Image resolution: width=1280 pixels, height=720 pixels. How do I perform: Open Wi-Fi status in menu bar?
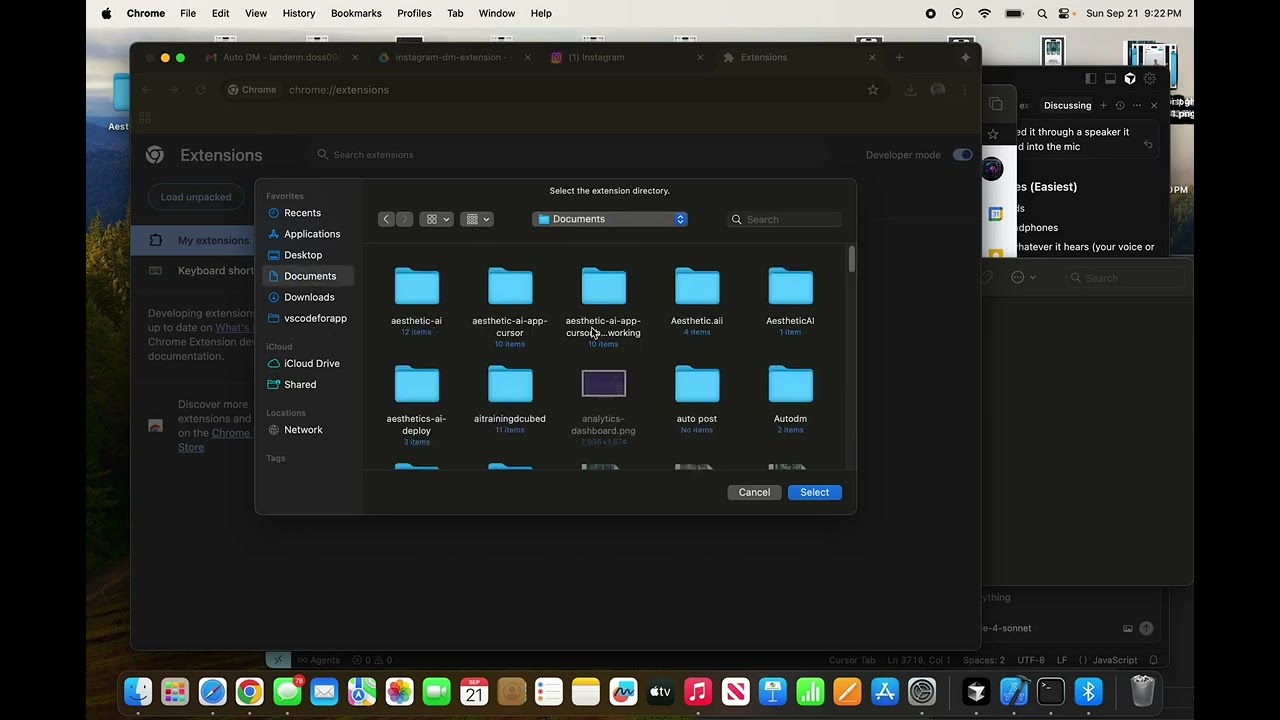click(985, 13)
